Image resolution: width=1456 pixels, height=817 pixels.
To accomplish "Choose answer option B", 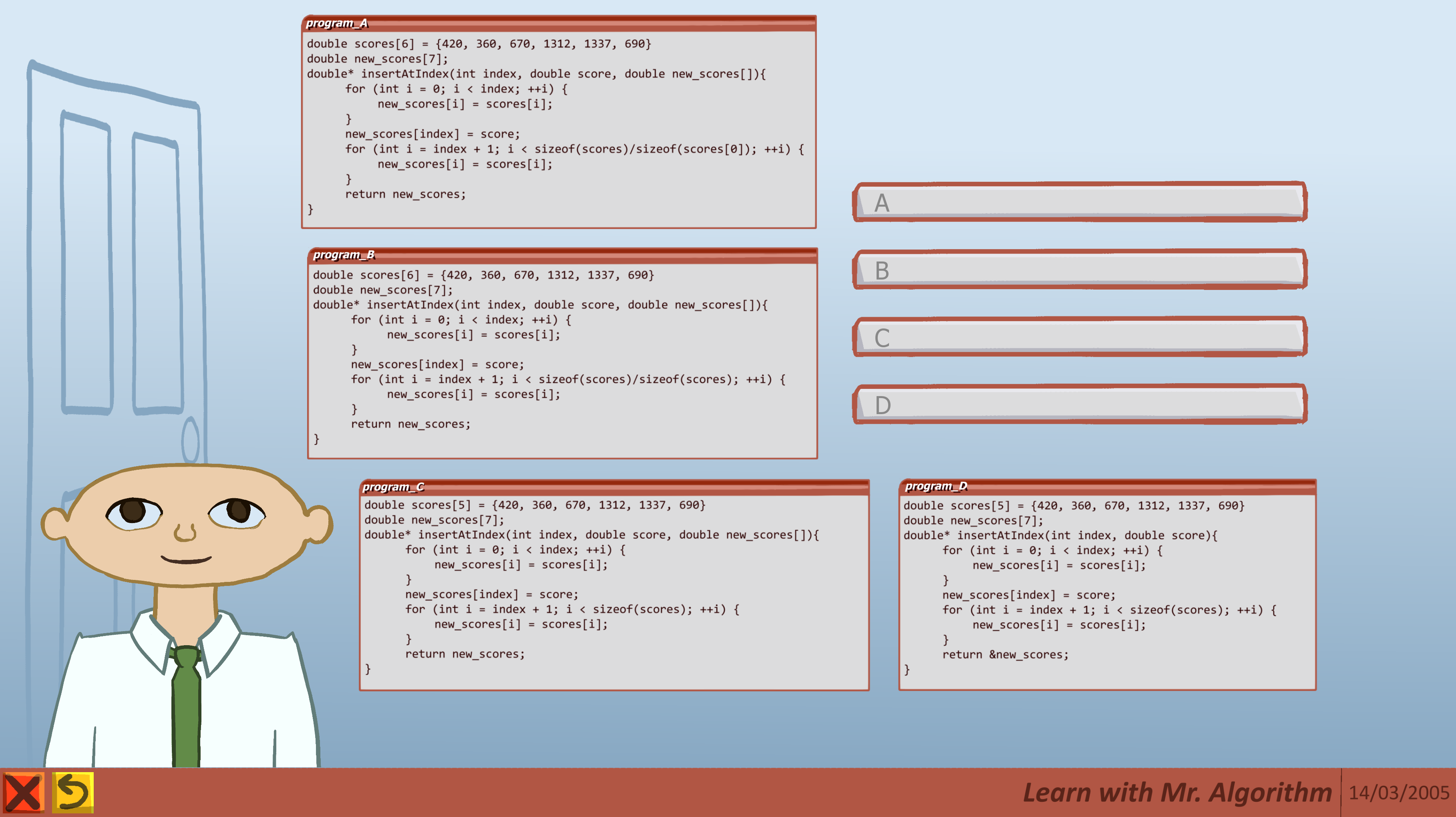I will coord(1080,270).
